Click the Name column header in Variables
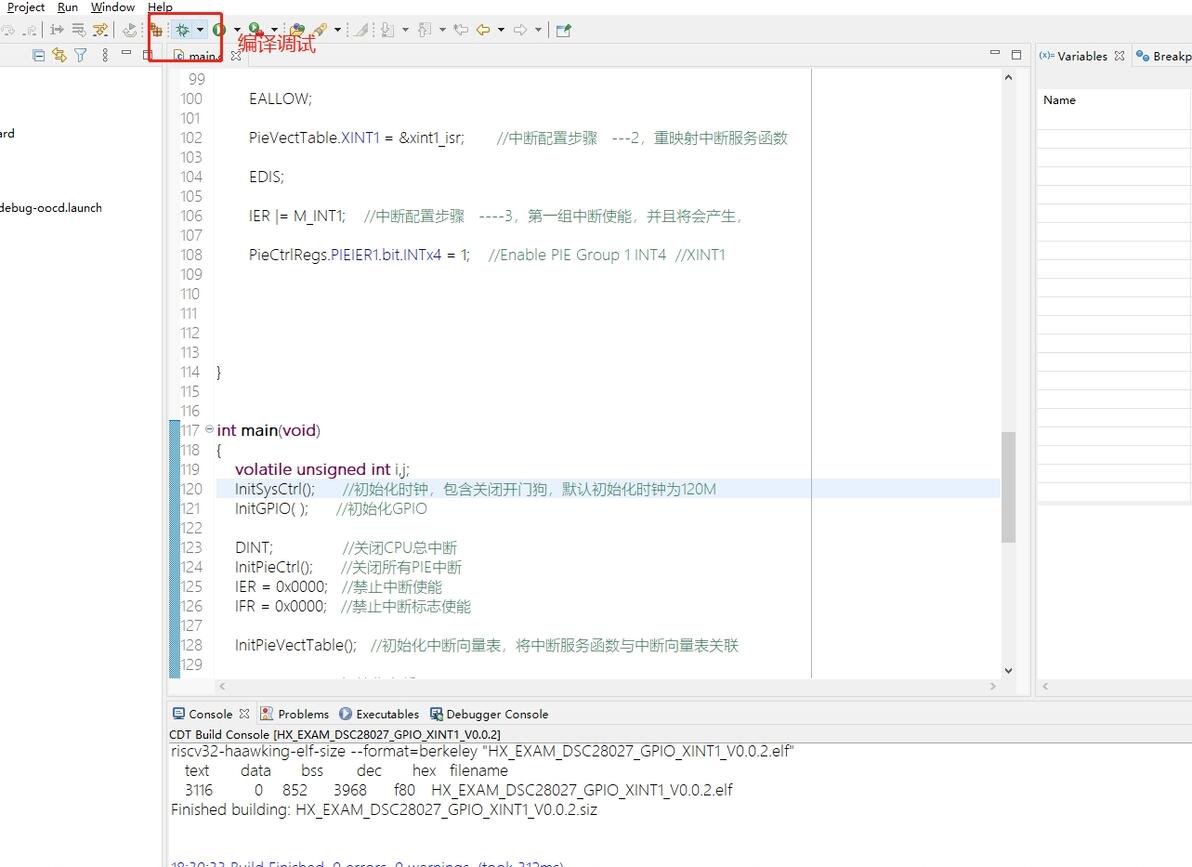Screen dimensions: 1192x867 pyautogui.click(x=1059, y=100)
